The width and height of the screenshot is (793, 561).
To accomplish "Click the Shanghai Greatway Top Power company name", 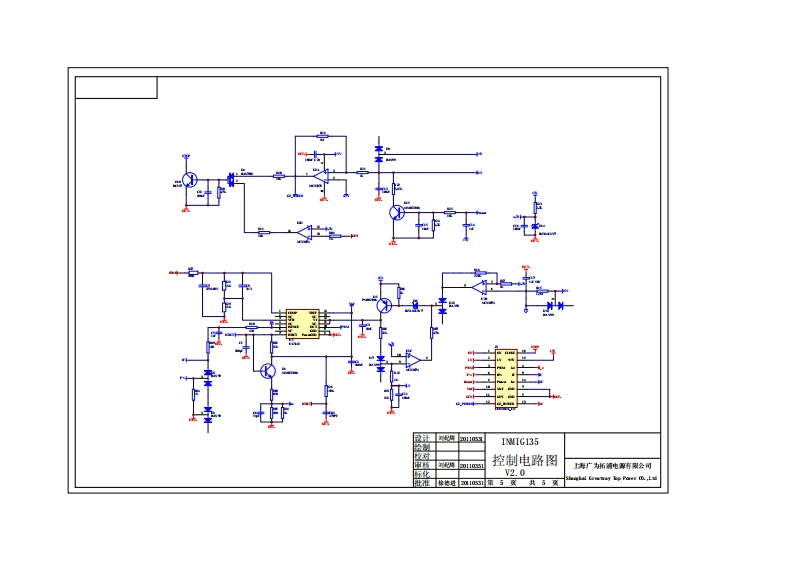I will coord(612,479).
